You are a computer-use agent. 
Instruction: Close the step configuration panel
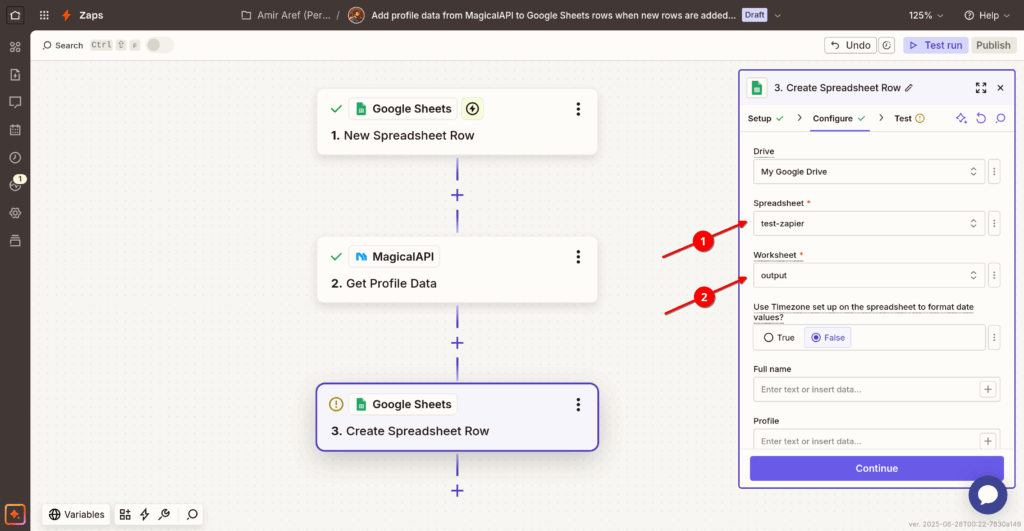pyautogui.click(x=1000, y=88)
